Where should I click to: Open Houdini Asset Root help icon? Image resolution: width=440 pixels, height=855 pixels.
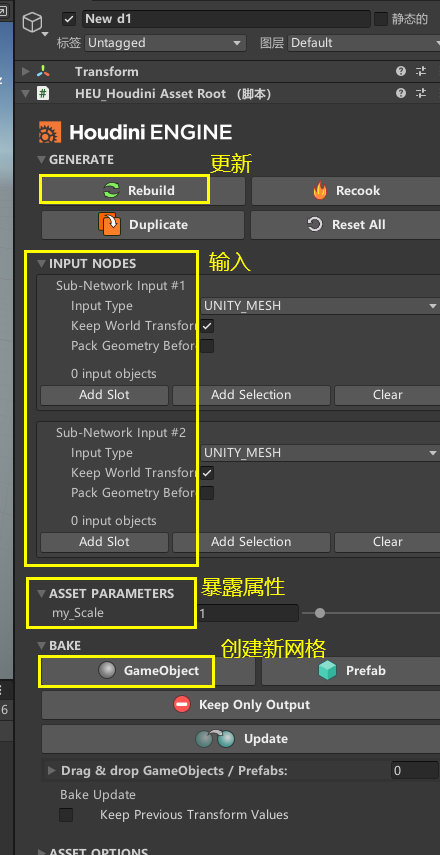(401, 94)
